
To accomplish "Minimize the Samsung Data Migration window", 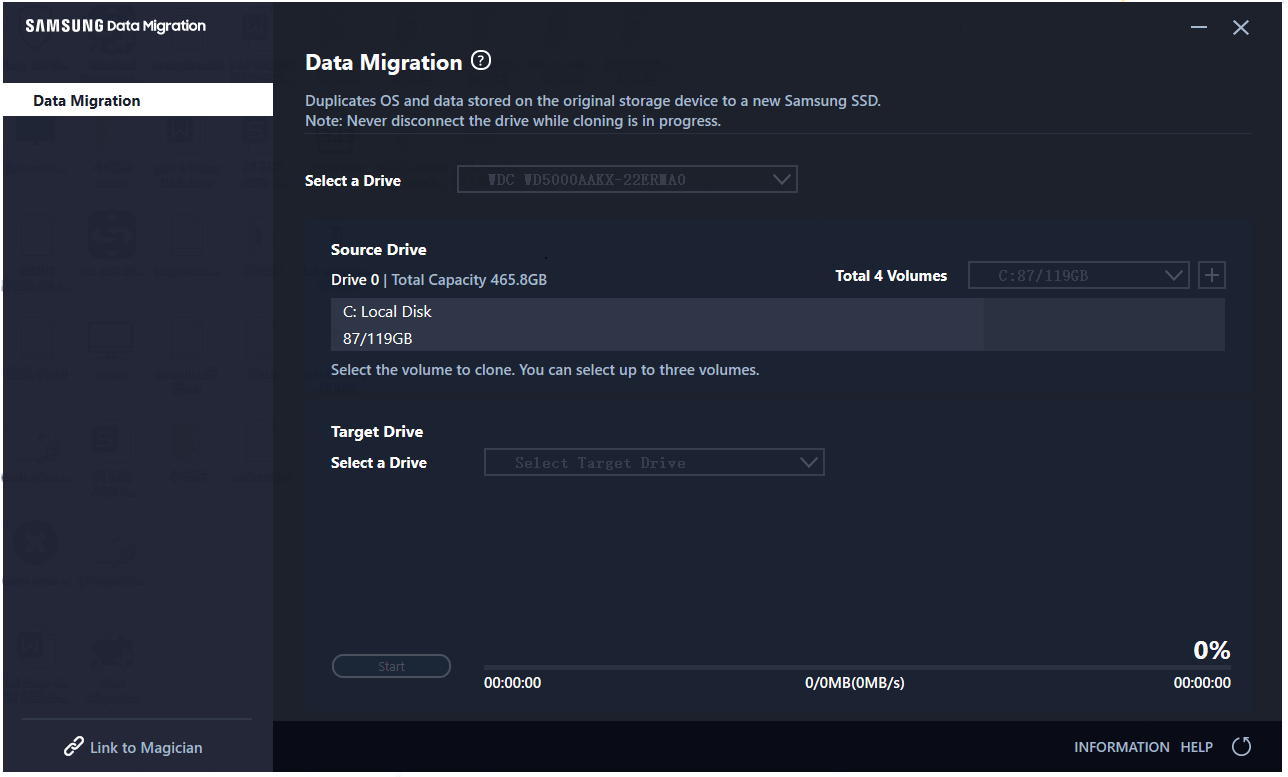I will (1200, 28).
